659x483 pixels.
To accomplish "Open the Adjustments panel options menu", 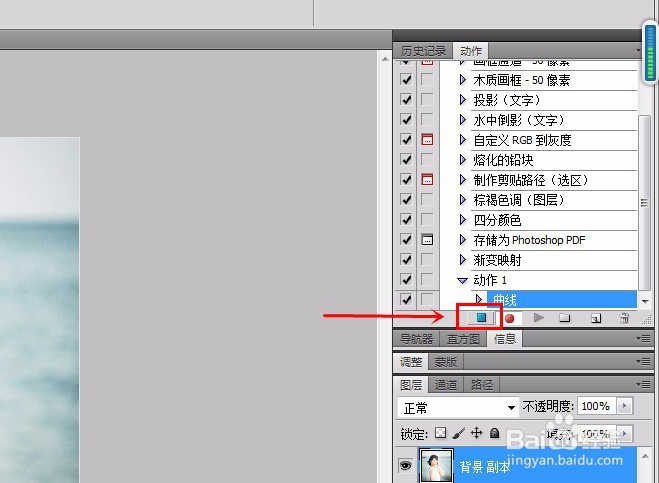I will (643, 361).
